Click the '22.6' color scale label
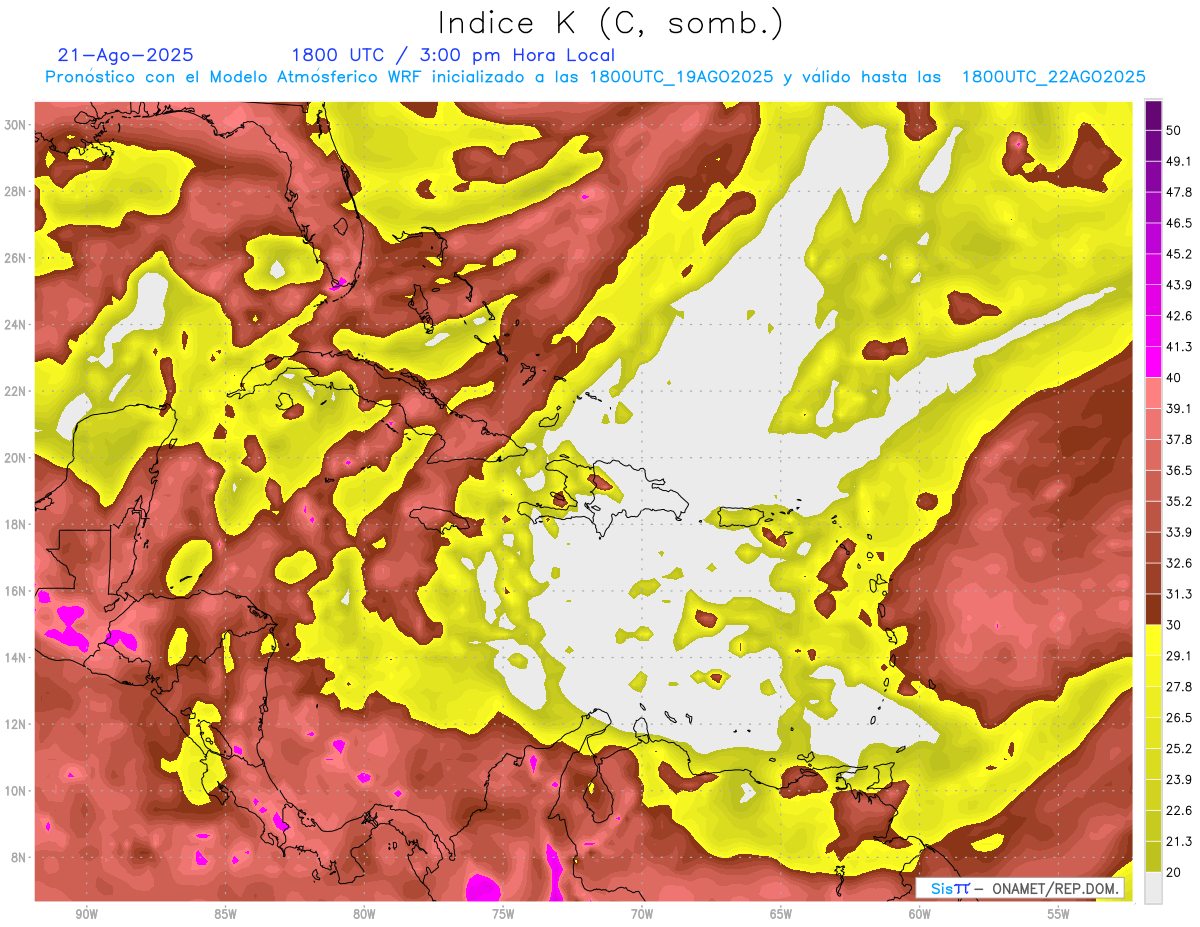Image resolution: width=1200 pixels, height=927 pixels. pyautogui.click(x=1179, y=810)
